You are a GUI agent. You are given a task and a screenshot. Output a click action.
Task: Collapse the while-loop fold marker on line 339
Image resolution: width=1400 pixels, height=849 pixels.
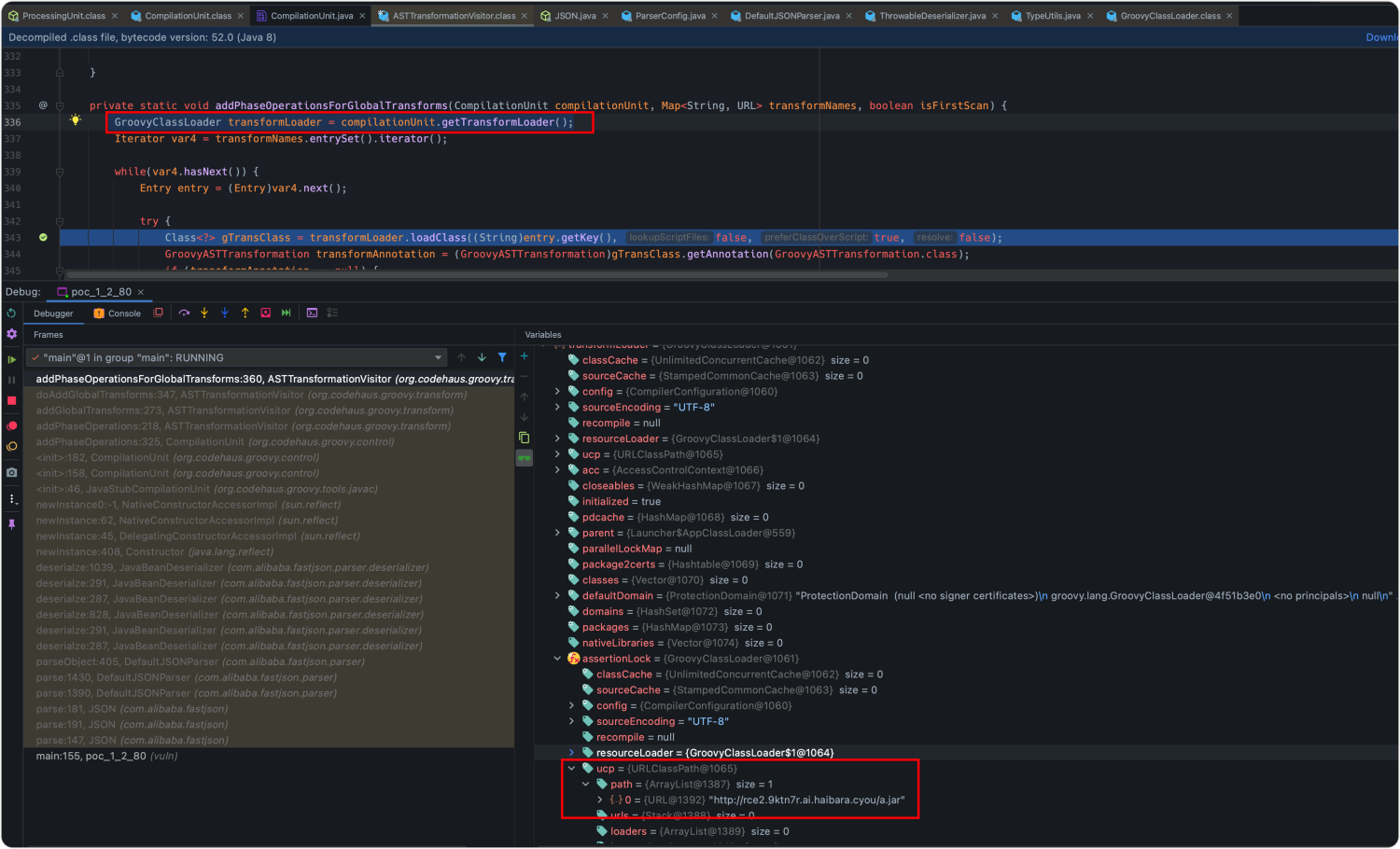(x=60, y=172)
